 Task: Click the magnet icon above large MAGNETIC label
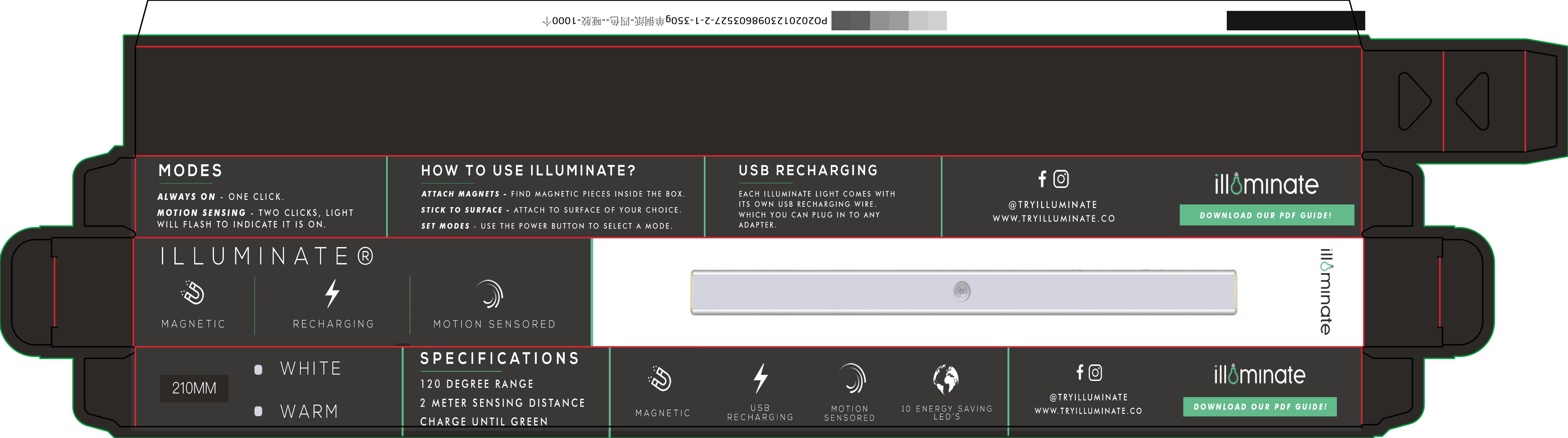193,293
